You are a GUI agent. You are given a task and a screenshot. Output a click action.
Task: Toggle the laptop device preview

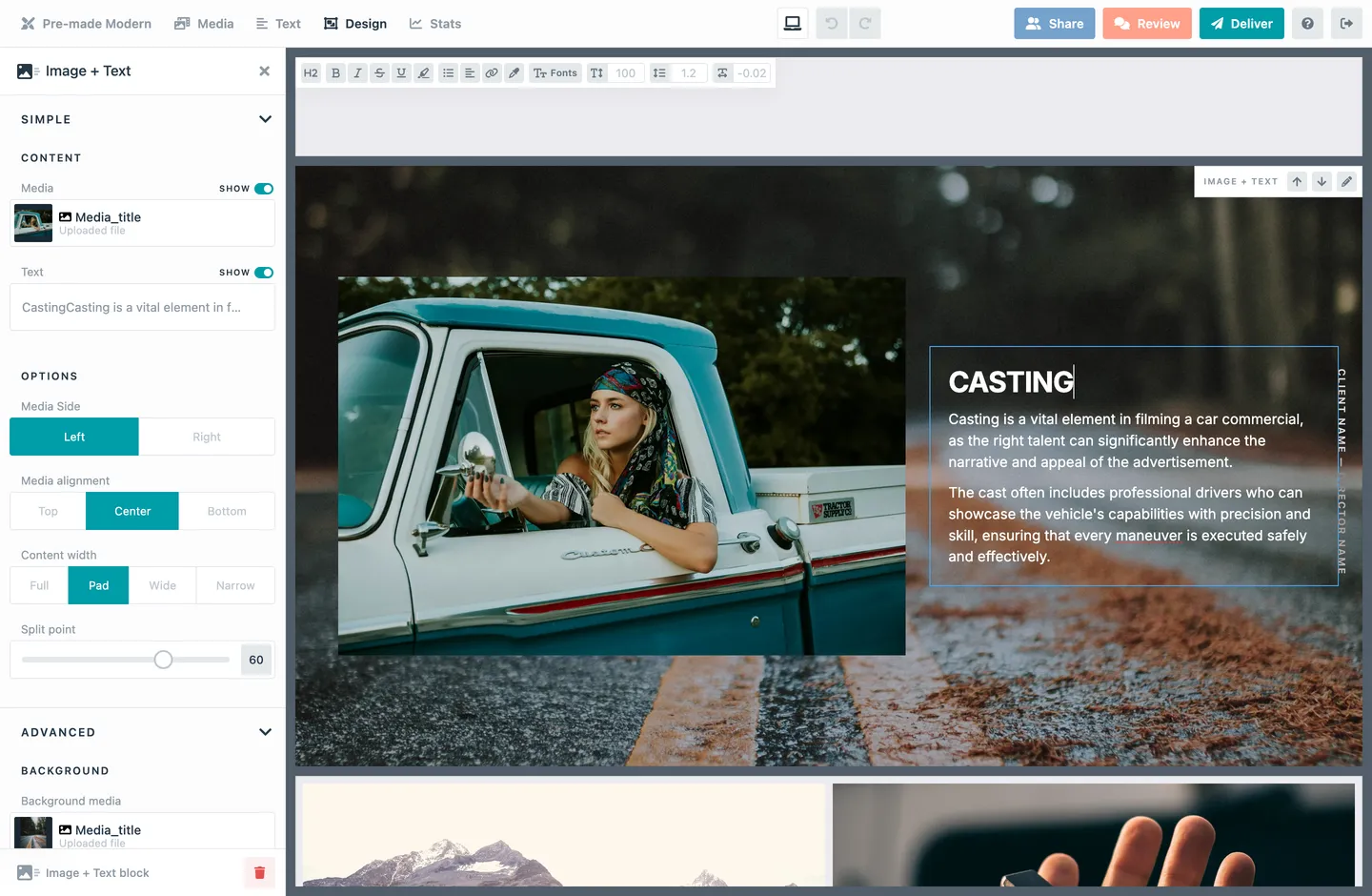point(793,24)
